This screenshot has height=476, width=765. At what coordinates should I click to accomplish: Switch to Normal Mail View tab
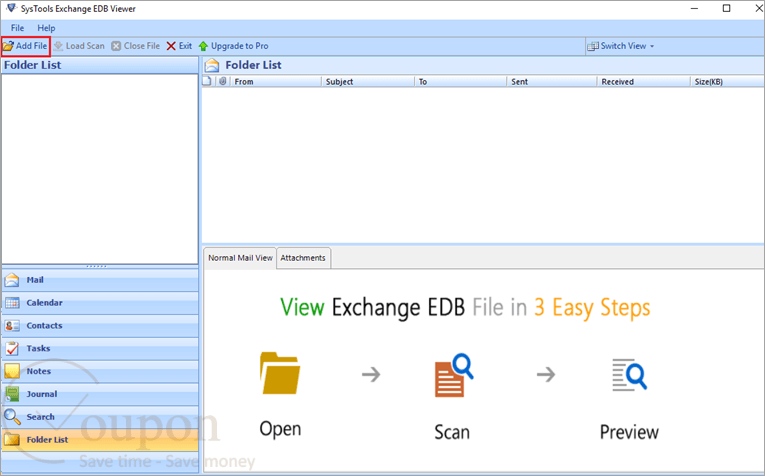click(240, 258)
